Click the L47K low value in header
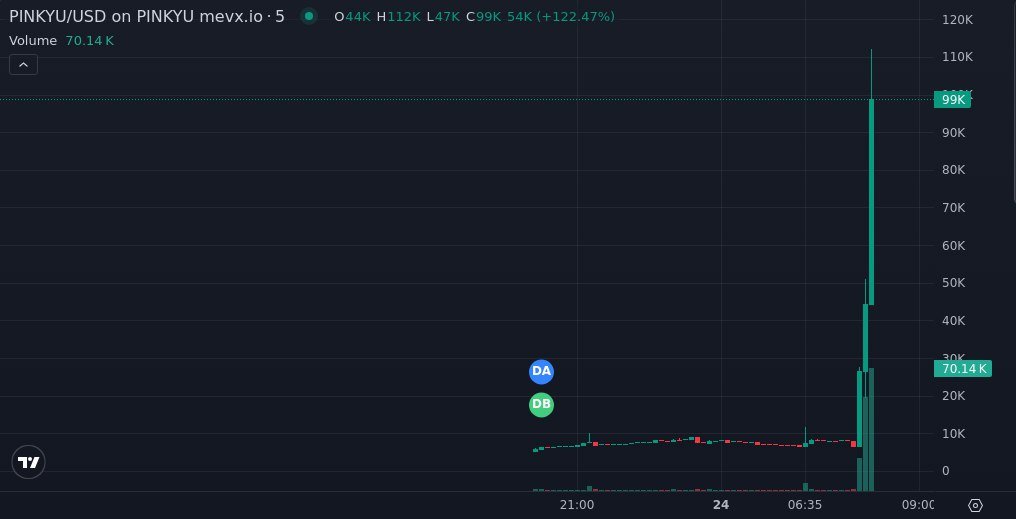This screenshot has height=519, width=1016. click(x=443, y=17)
